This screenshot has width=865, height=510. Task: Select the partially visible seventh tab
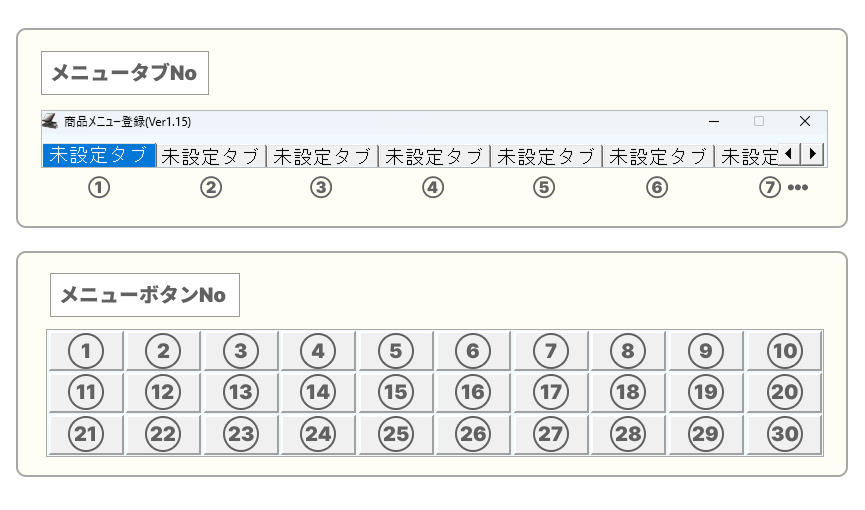748,156
